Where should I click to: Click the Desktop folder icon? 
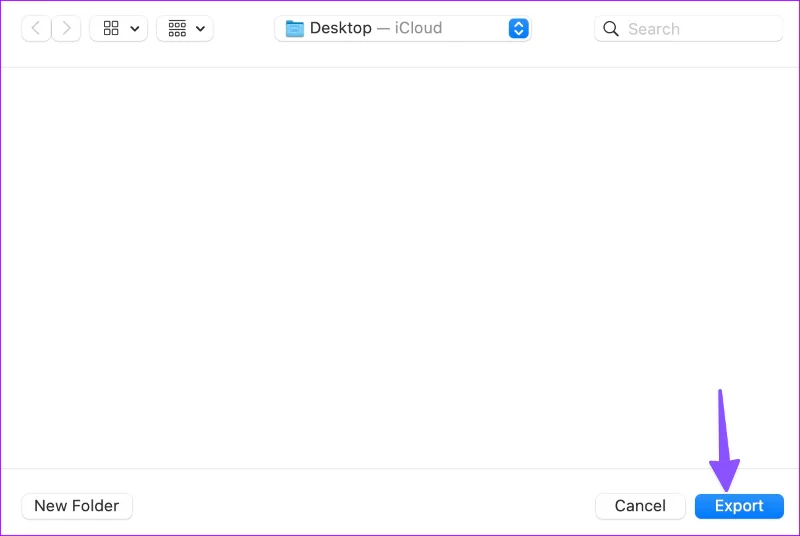coord(294,29)
